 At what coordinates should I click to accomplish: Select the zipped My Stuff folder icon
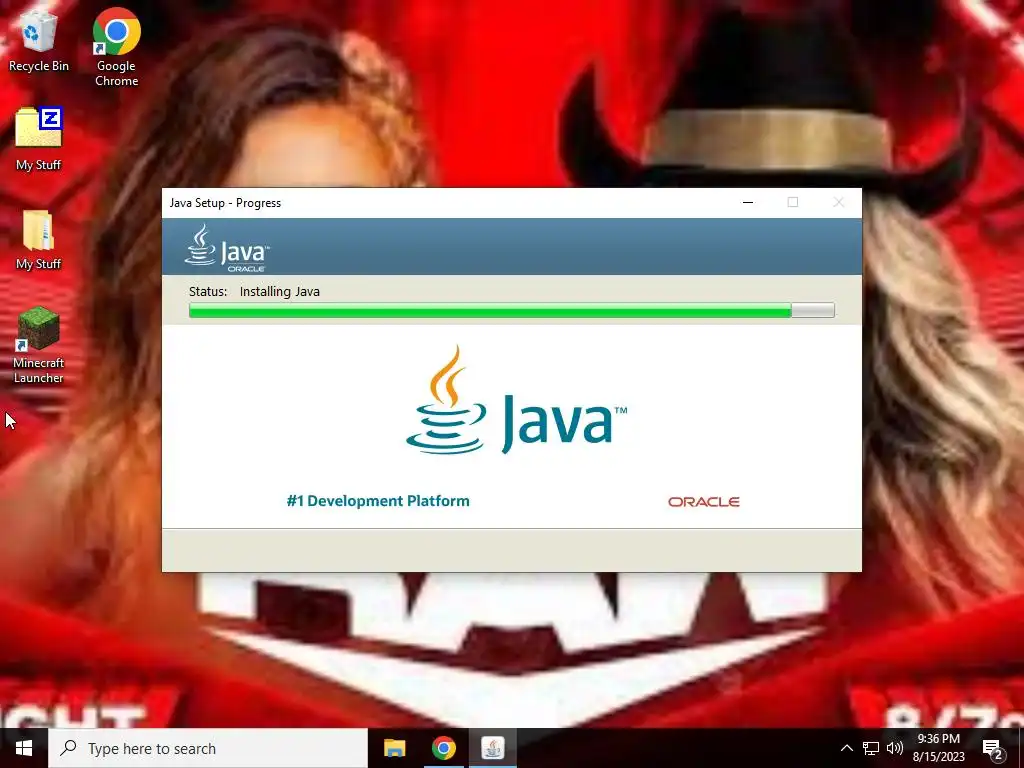(39, 139)
